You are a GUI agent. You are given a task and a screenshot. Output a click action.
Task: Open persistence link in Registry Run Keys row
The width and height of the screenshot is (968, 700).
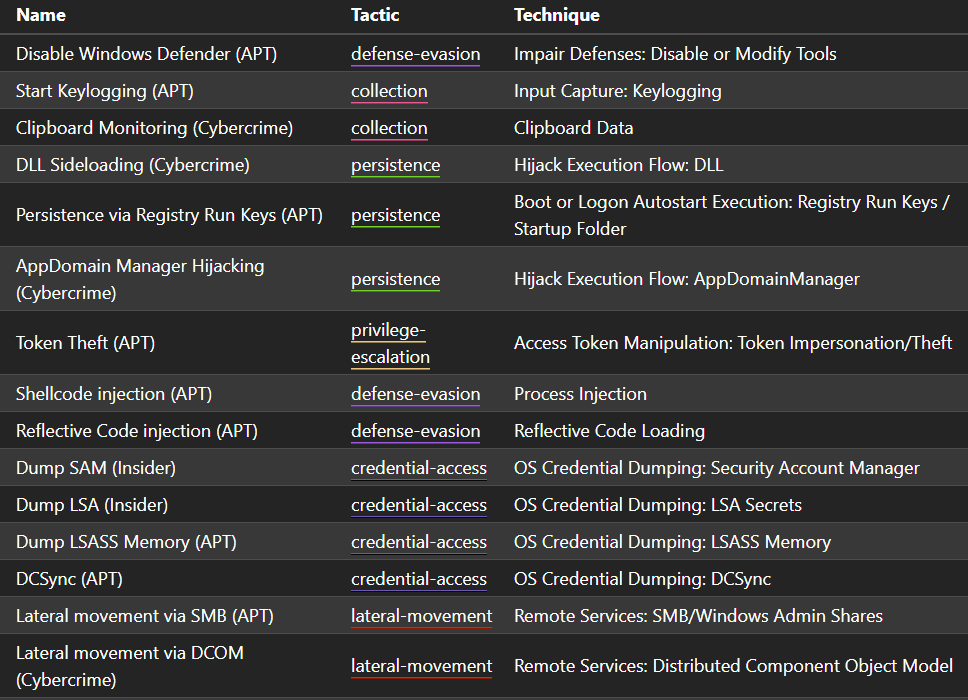395,215
